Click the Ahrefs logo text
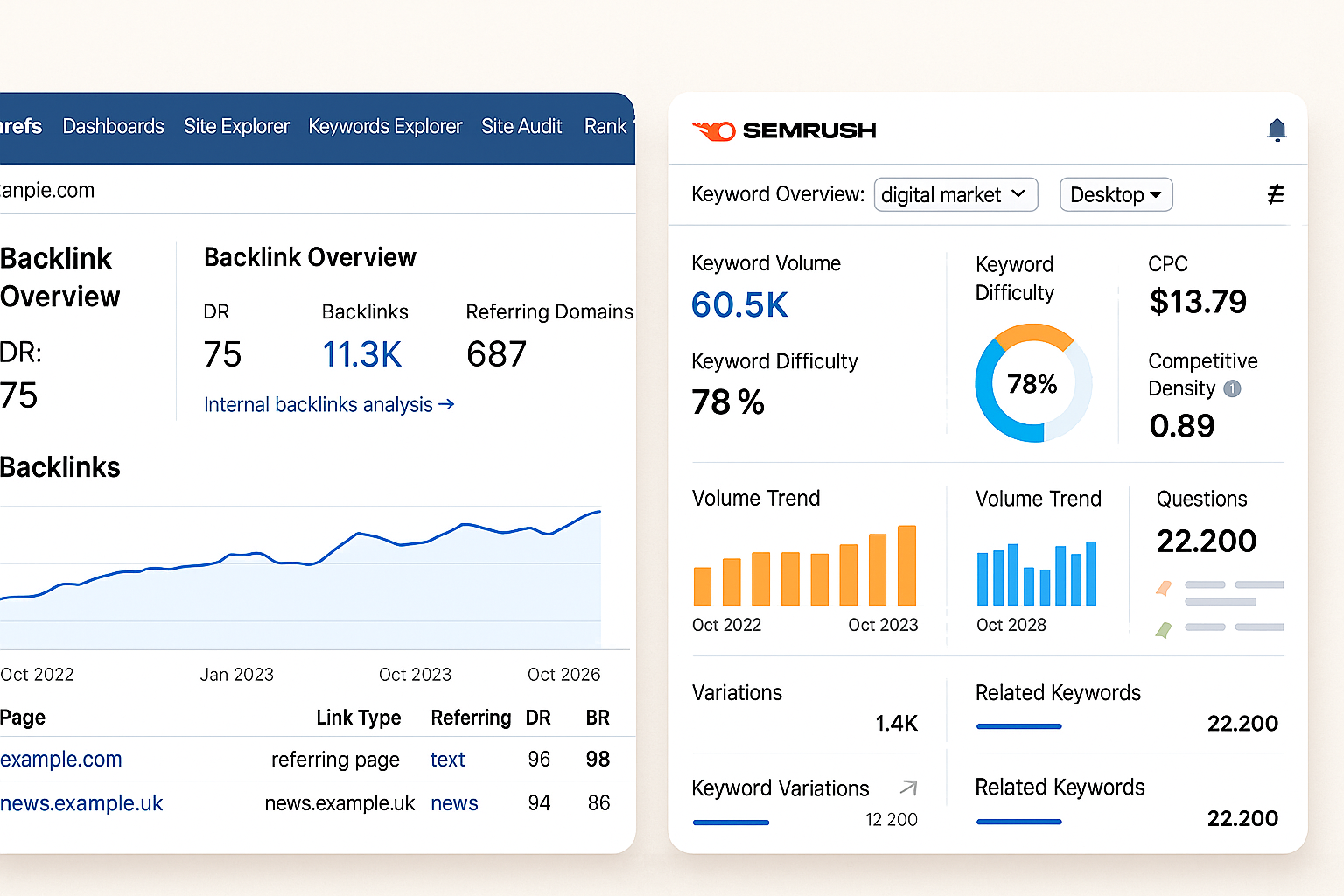Viewport: 1344px width, 896px height. (x=21, y=126)
